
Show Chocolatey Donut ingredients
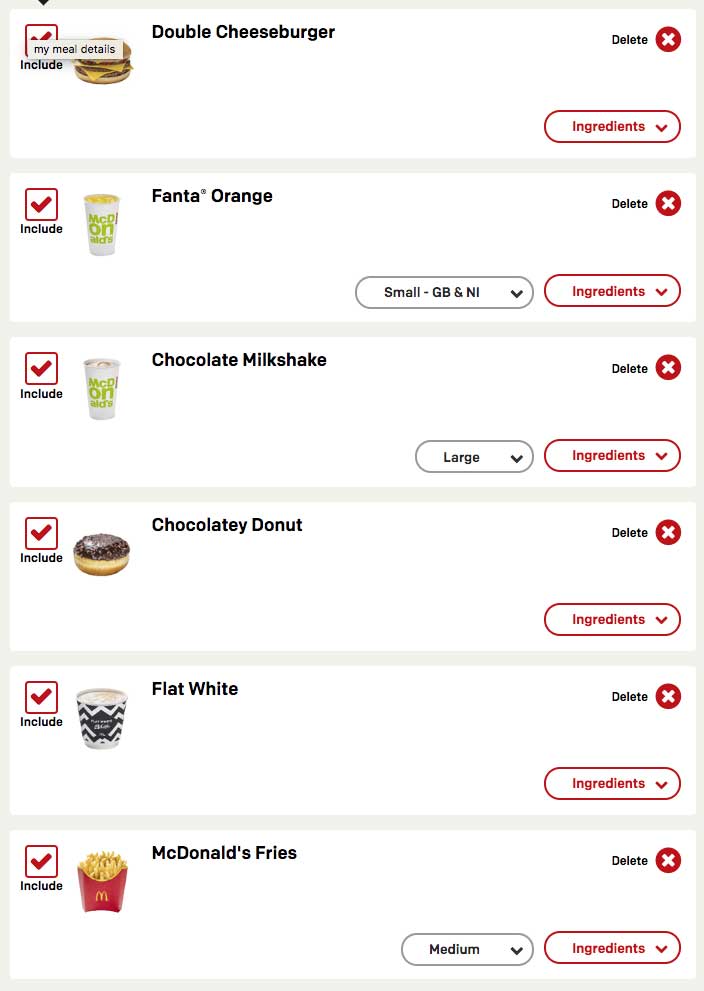tap(612, 620)
